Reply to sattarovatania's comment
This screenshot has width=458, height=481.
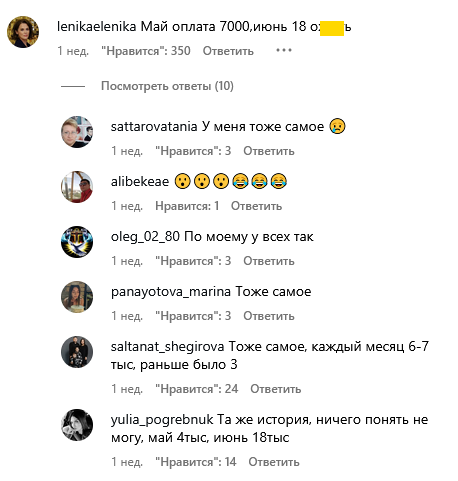tap(269, 151)
